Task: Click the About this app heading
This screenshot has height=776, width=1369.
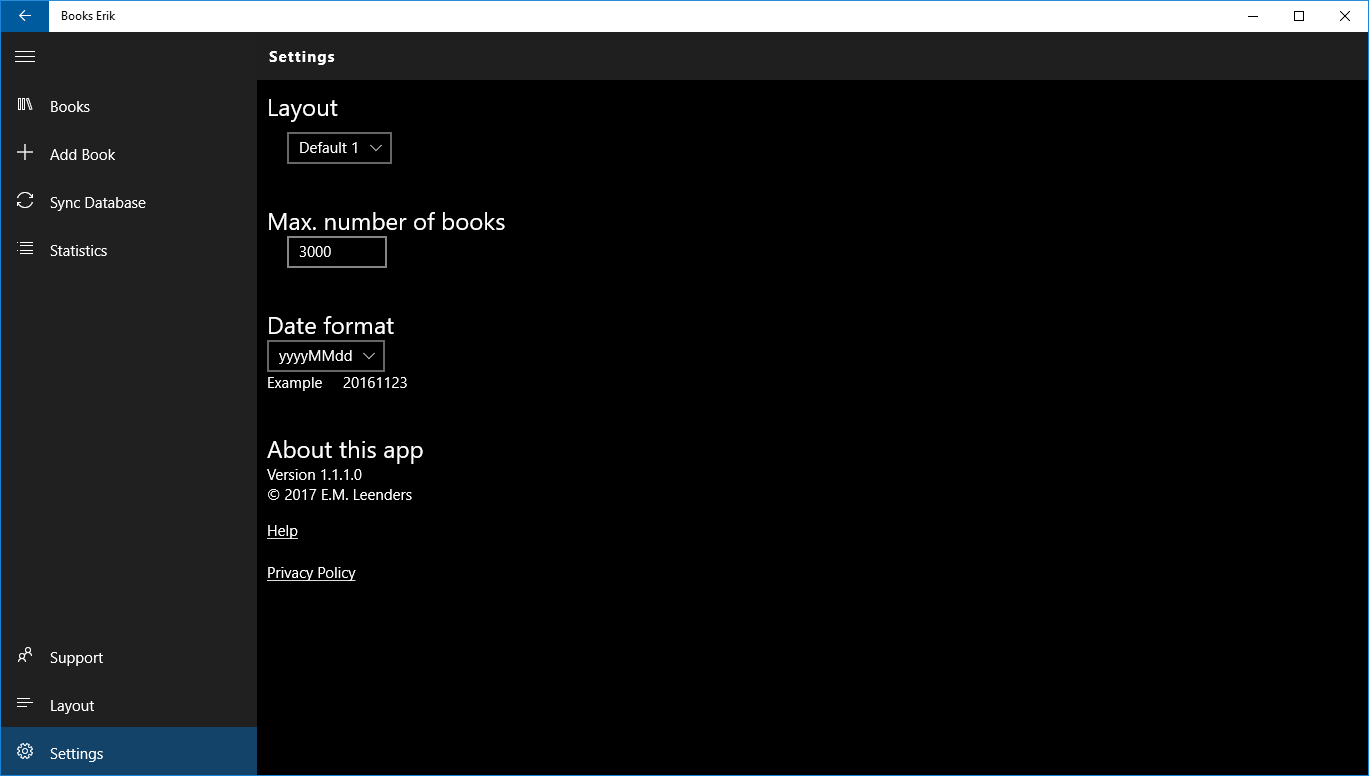Action: tap(345, 450)
